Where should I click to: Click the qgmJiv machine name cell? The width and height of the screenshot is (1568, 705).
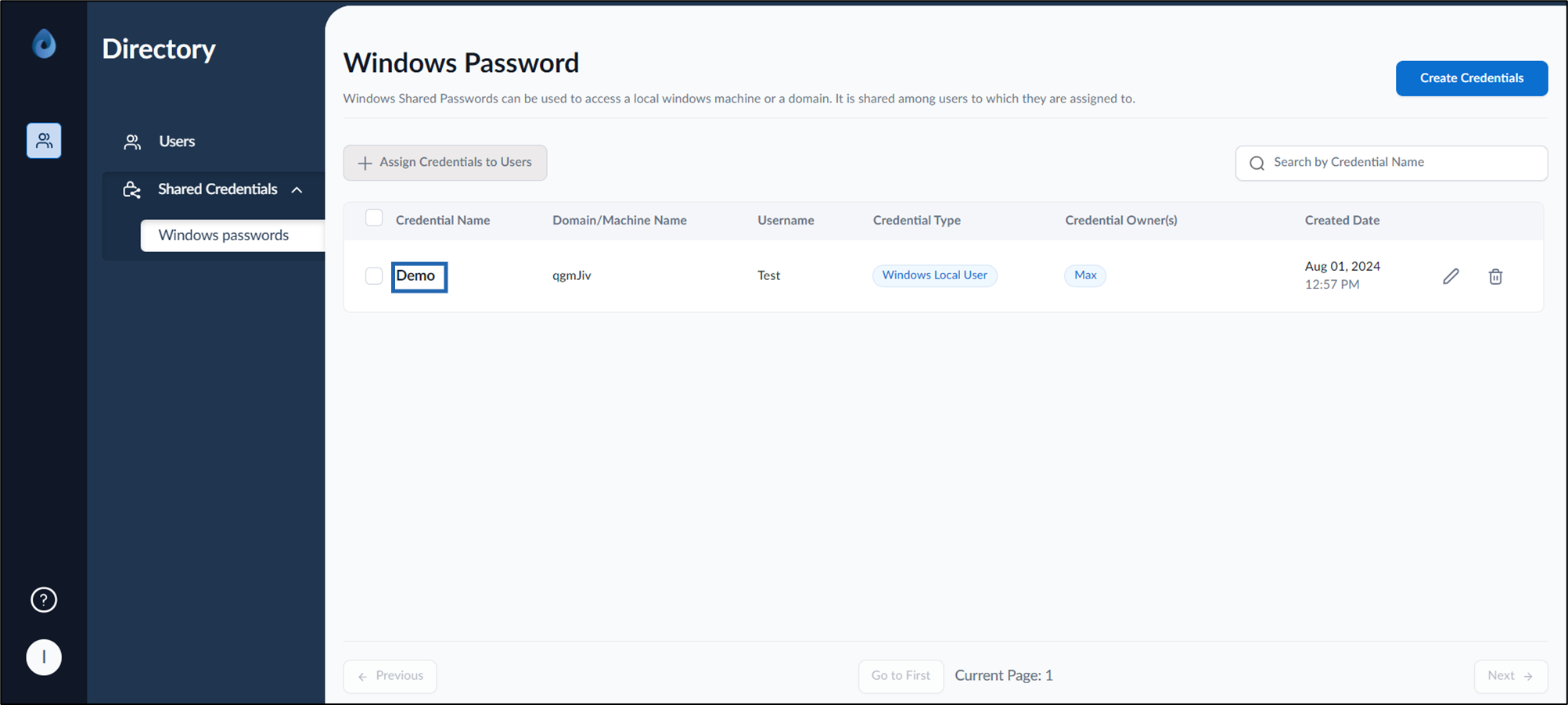pyautogui.click(x=572, y=275)
